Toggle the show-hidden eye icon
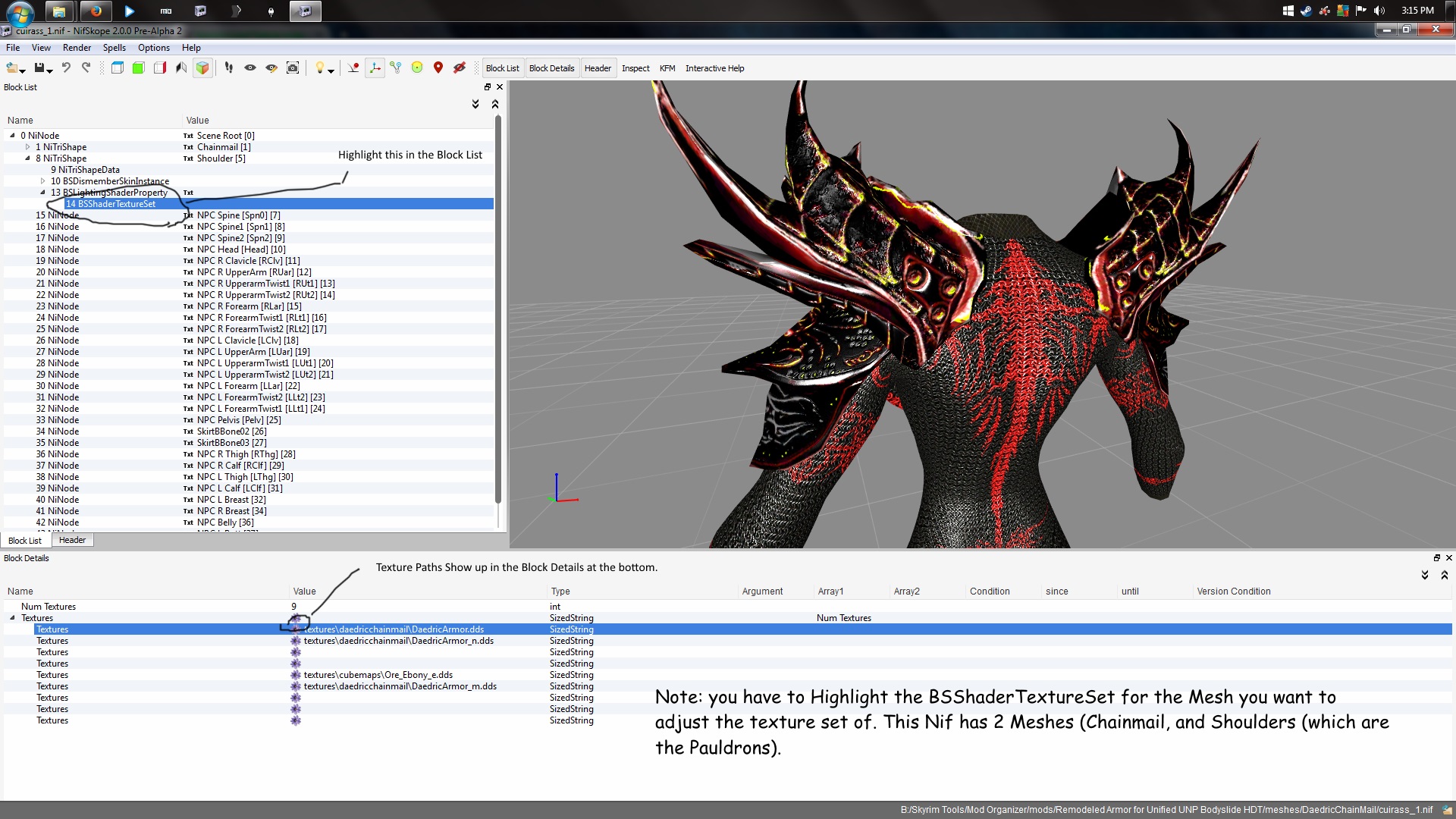 [250, 67]
